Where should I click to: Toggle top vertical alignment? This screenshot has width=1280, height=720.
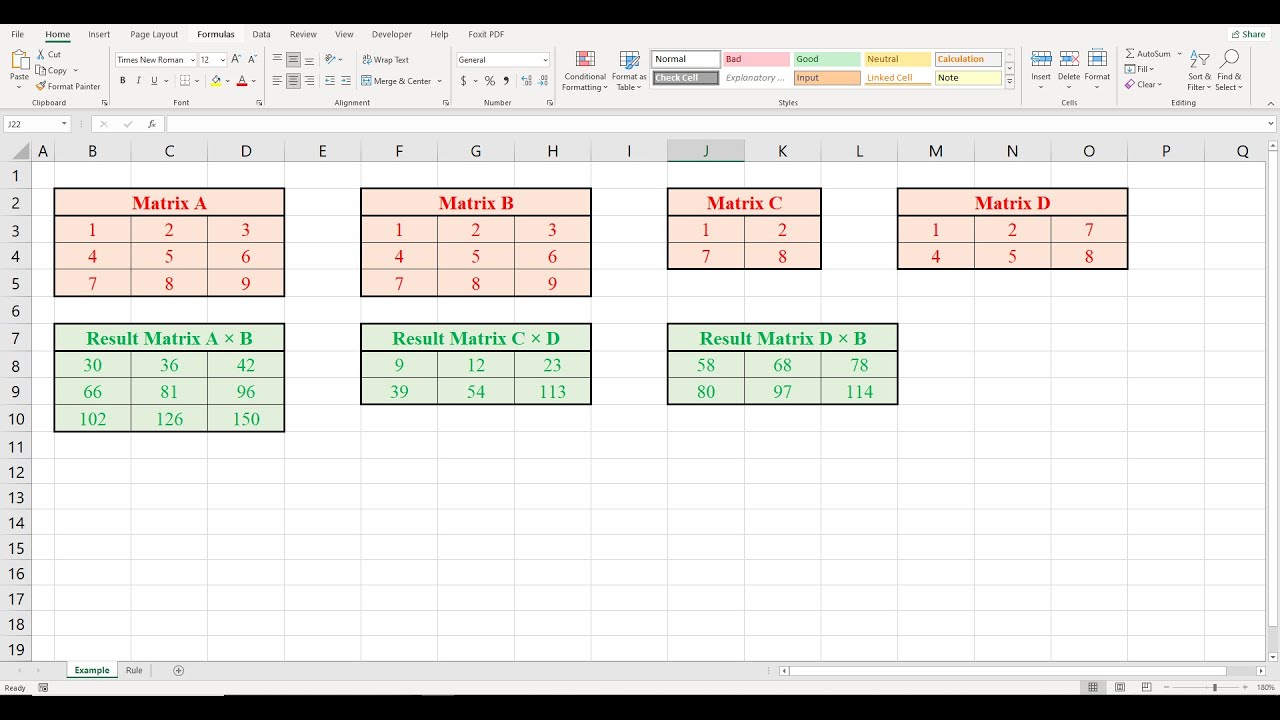277,60
